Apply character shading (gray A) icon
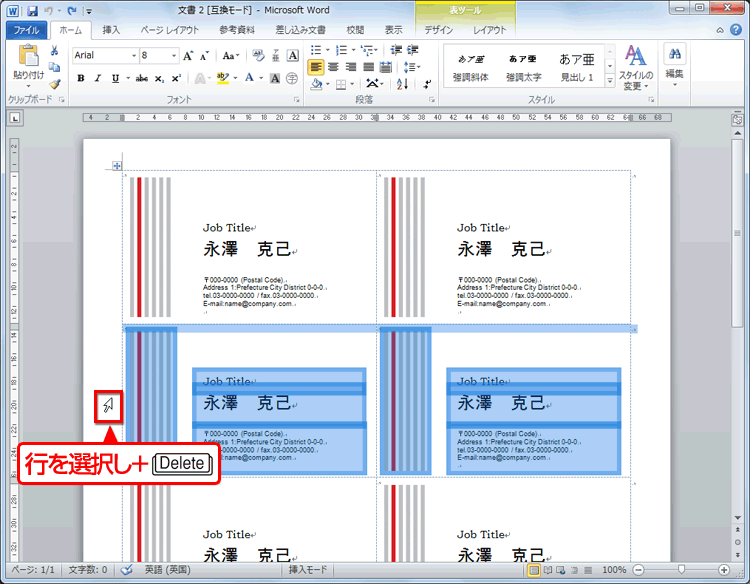 [275, 78]
